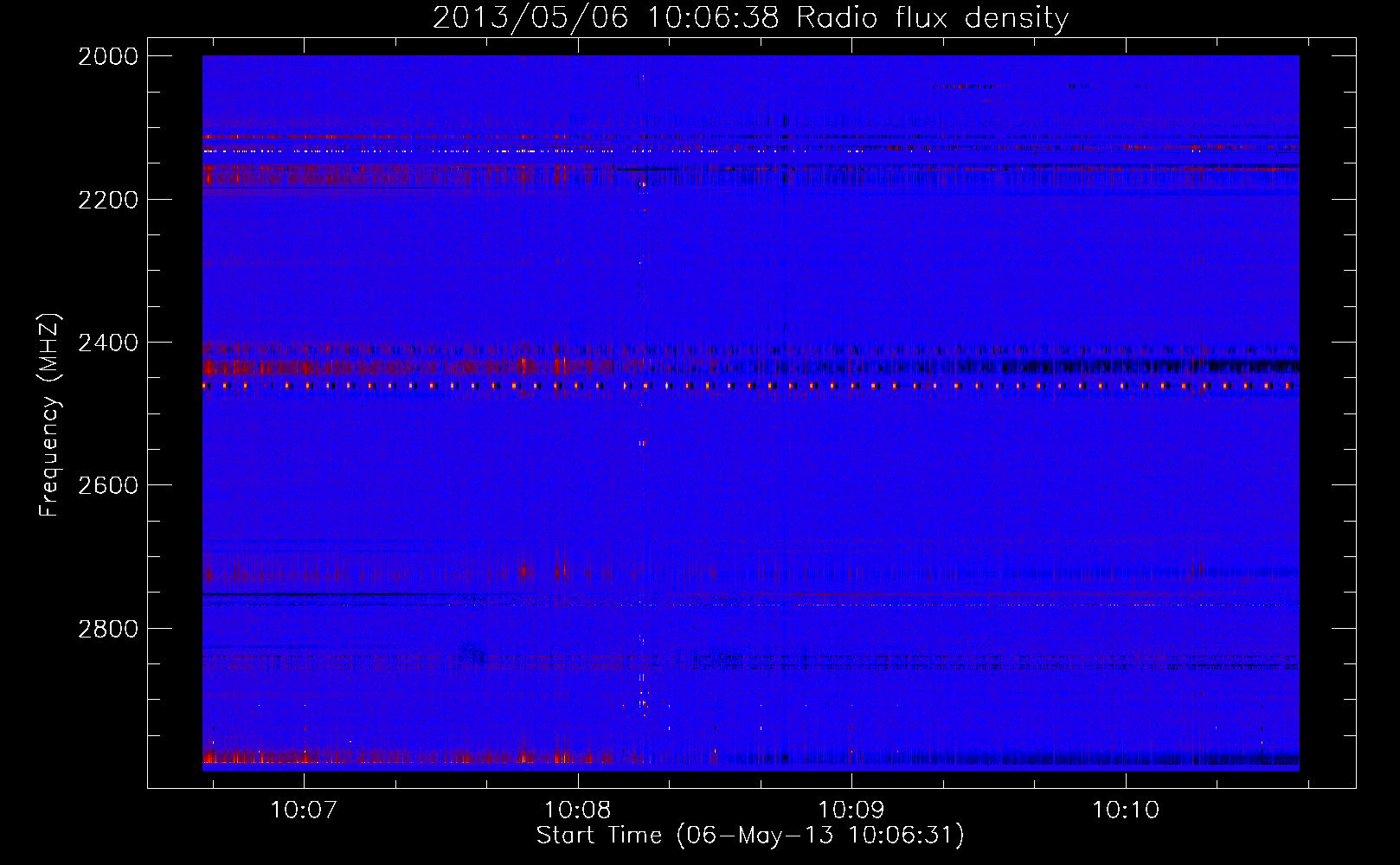Viewport: 1400px width, 865px height.
Task: Click the 10:08 time tick label
Action: point(577,810)
